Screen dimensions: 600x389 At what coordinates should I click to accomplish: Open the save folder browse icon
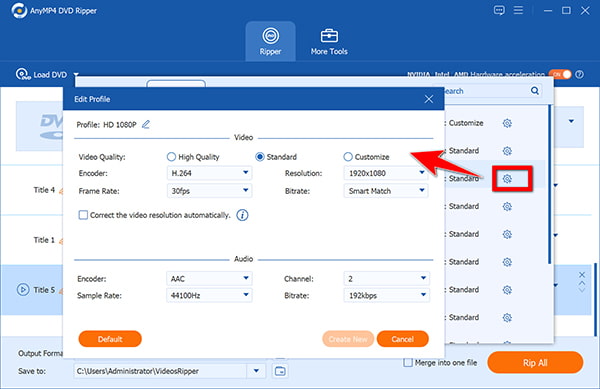click(x=280, y=371)
